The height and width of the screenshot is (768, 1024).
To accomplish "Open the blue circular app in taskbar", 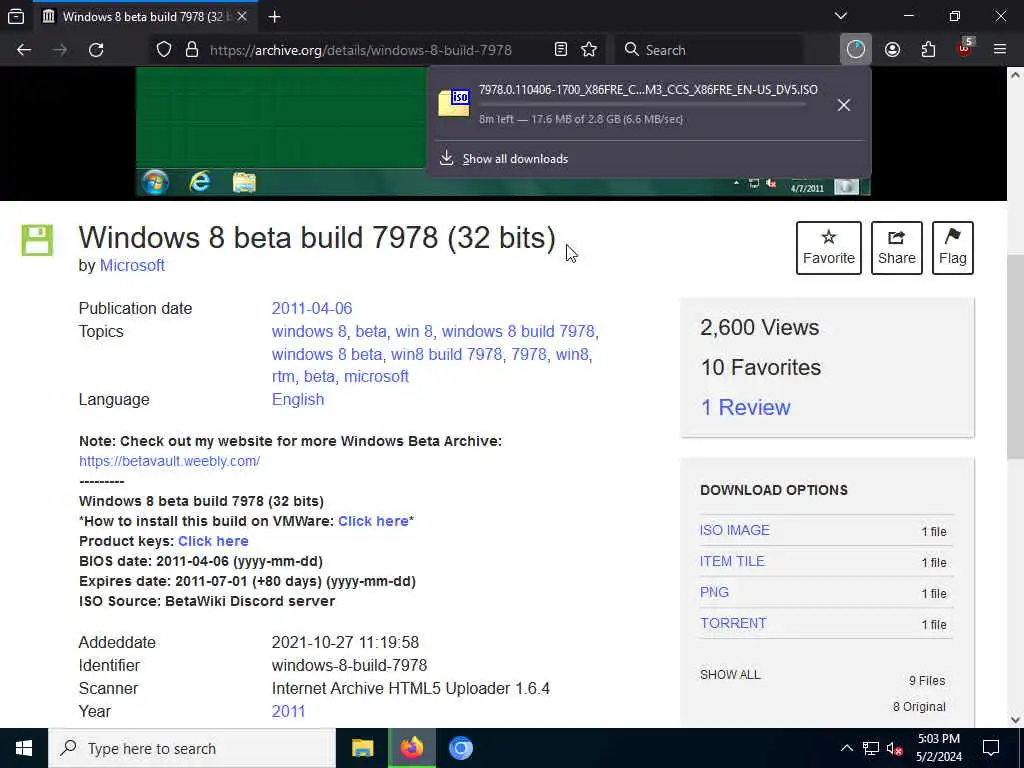I will coord(460,748).
